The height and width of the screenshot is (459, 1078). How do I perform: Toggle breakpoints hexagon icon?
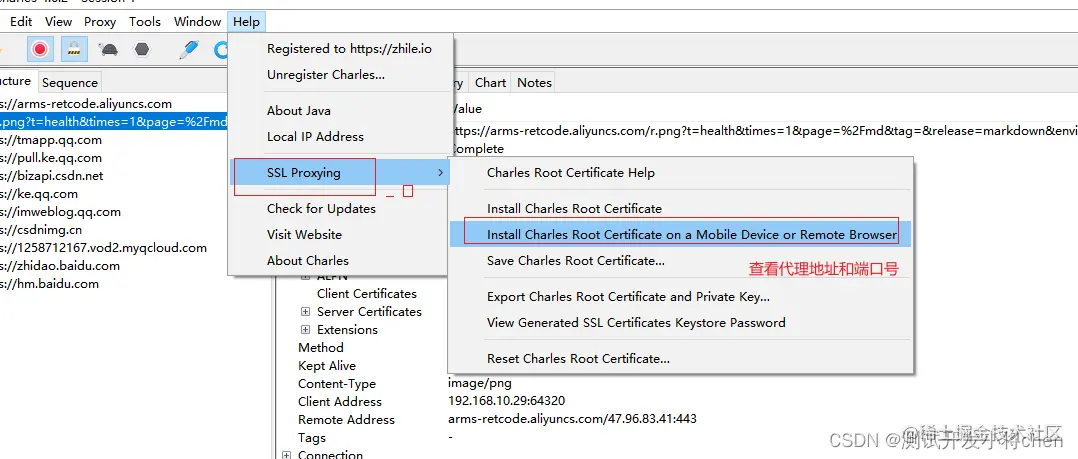142,49
